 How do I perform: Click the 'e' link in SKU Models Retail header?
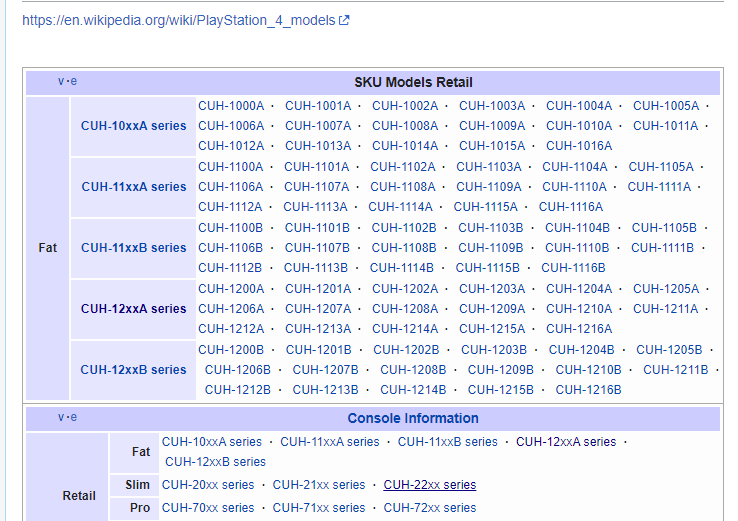click(74, 81)
